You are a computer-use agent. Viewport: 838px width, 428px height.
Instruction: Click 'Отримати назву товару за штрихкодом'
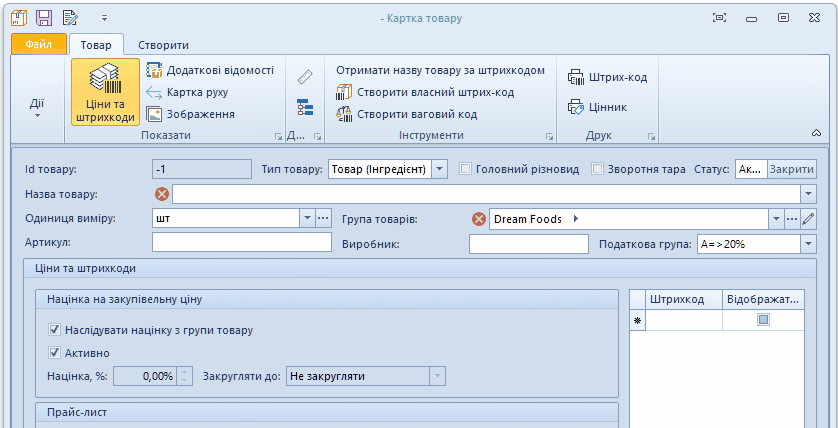click(x=440, y=70)
